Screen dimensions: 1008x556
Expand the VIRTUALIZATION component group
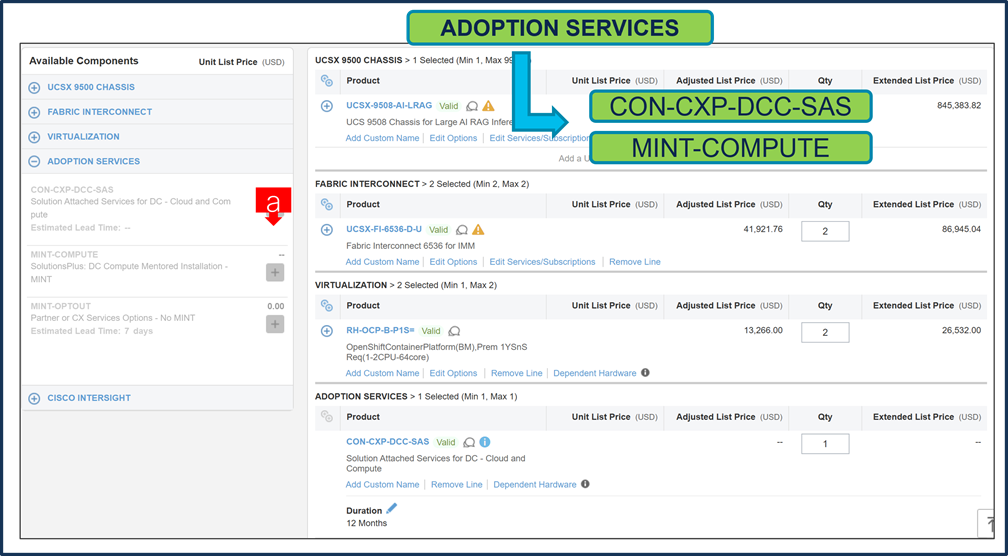coord(35,137)
